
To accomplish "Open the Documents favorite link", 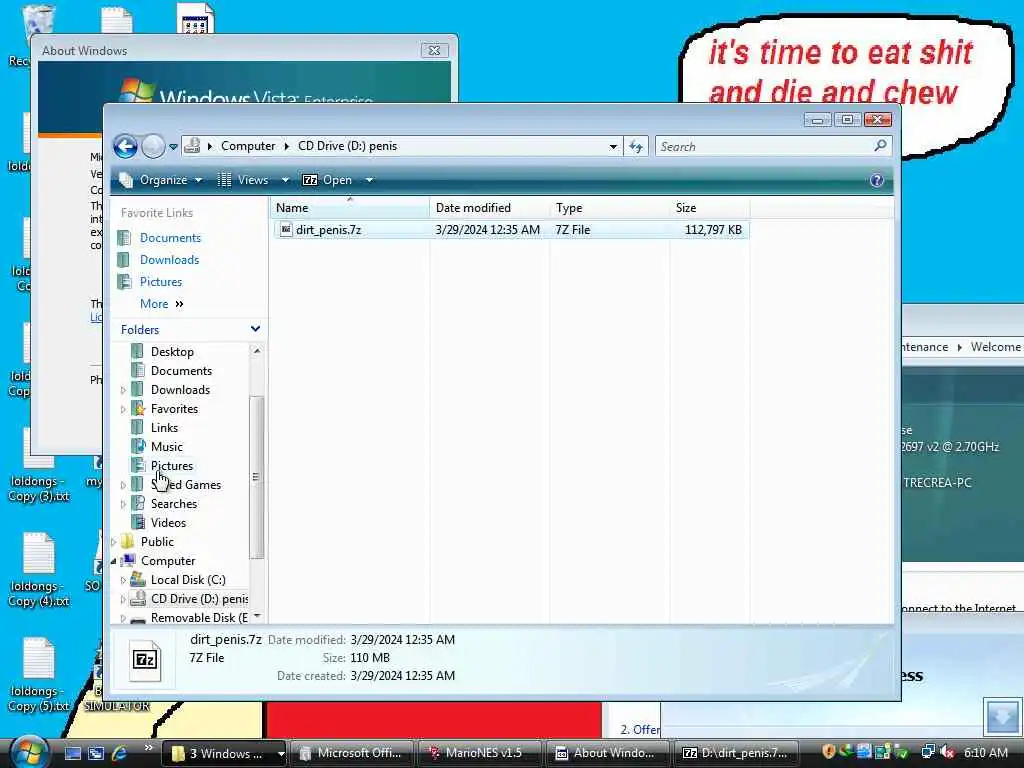I will pyautogui.click(x=170, y=238).
